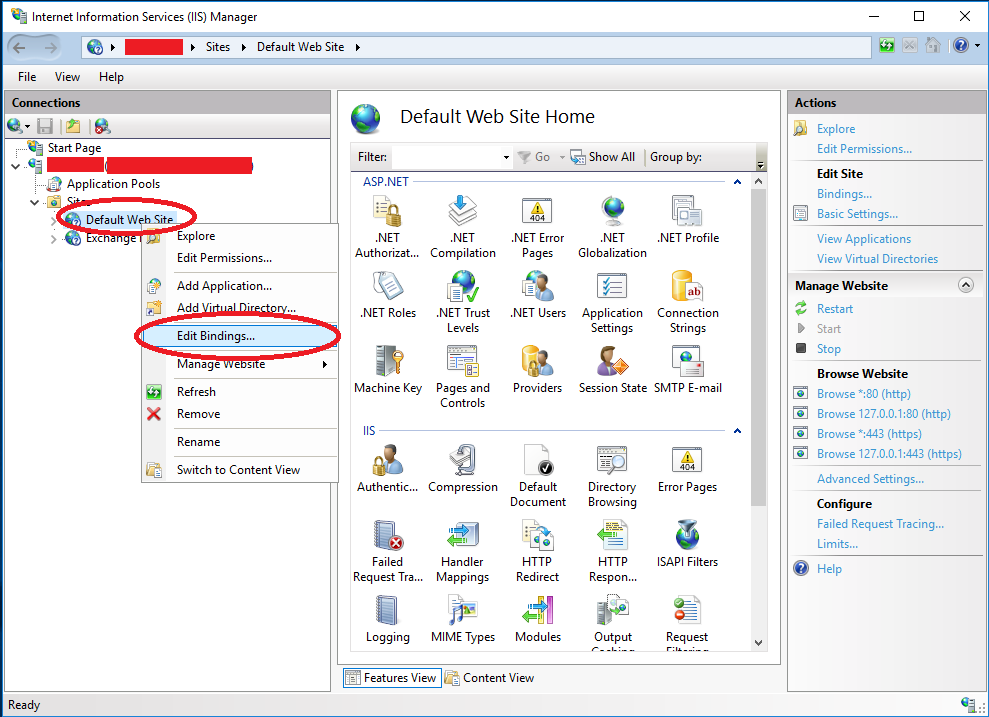This screenshot has height=717, width=989.
Task: Collapse the Sites tree node
Action: click(35, 202)
